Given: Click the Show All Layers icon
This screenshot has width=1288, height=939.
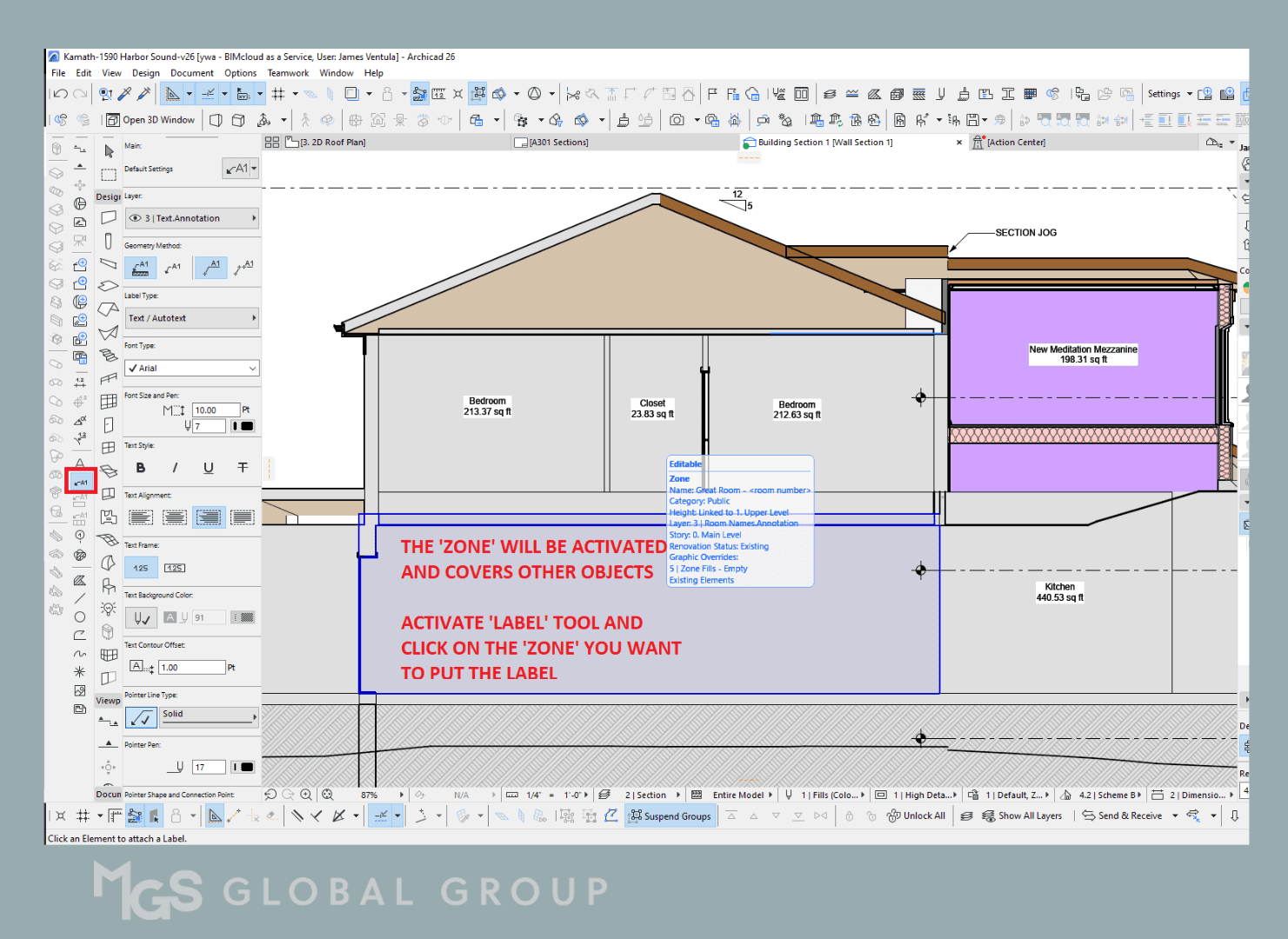Looking at the screenshot, I should click(x=1024, y=816).
